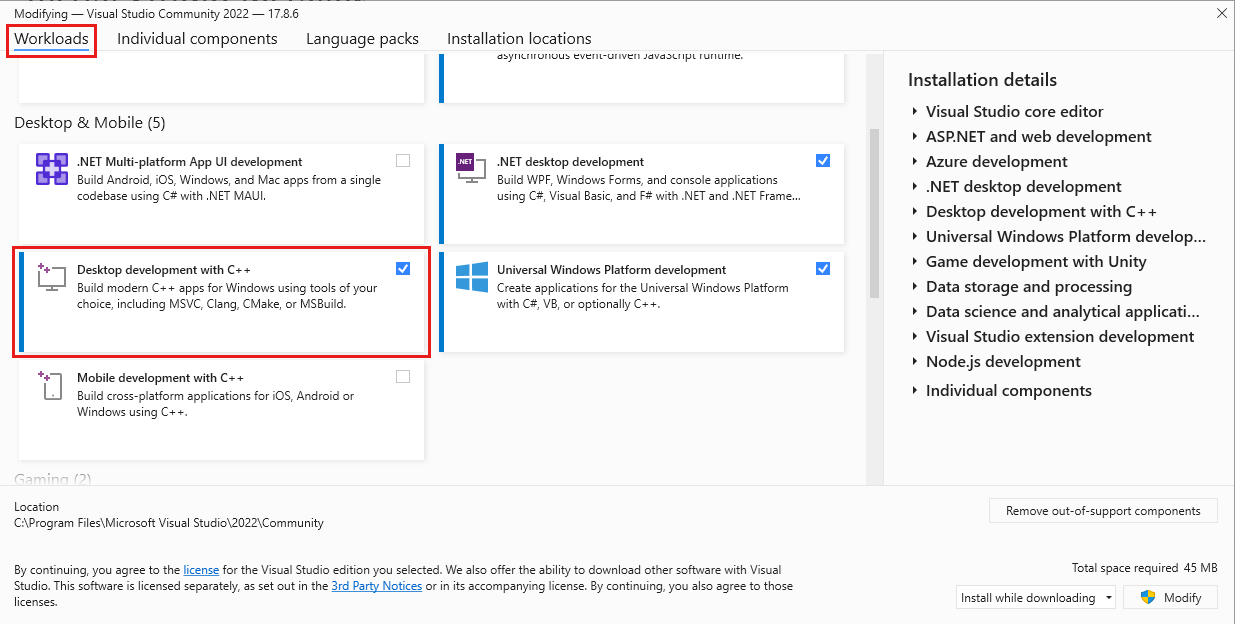Switch to the Individual components tab
Image resolution: width=1235 pixels, height=624 pixels.
197,39
